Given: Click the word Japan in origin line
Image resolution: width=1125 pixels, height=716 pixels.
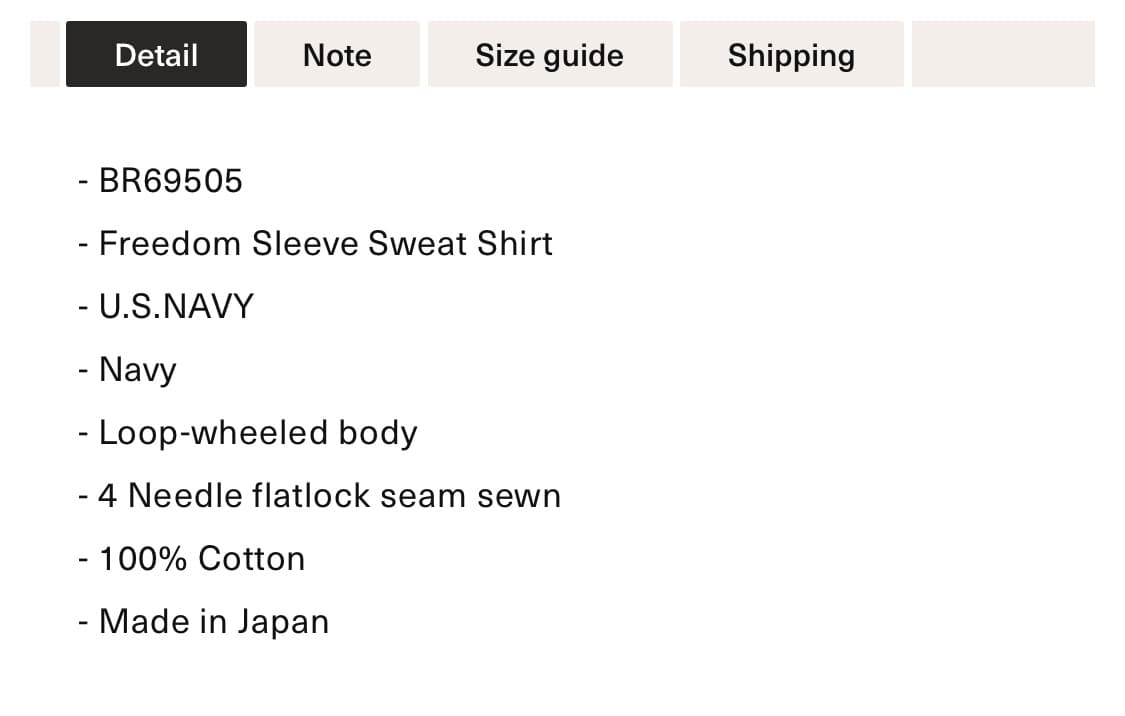Looking at the screenshot, I should pyautogui.click(x=283, y=623).
